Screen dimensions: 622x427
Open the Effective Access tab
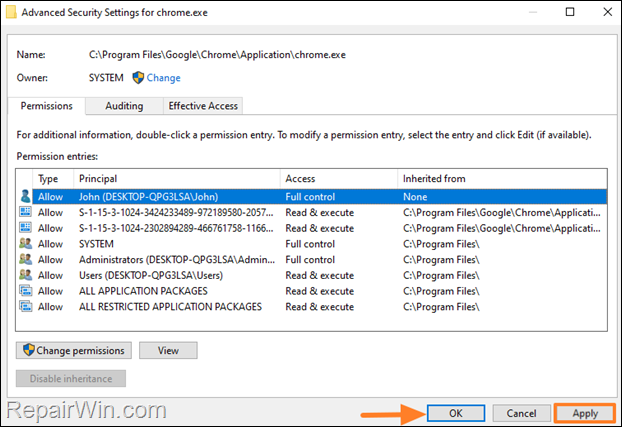[203, 106]
